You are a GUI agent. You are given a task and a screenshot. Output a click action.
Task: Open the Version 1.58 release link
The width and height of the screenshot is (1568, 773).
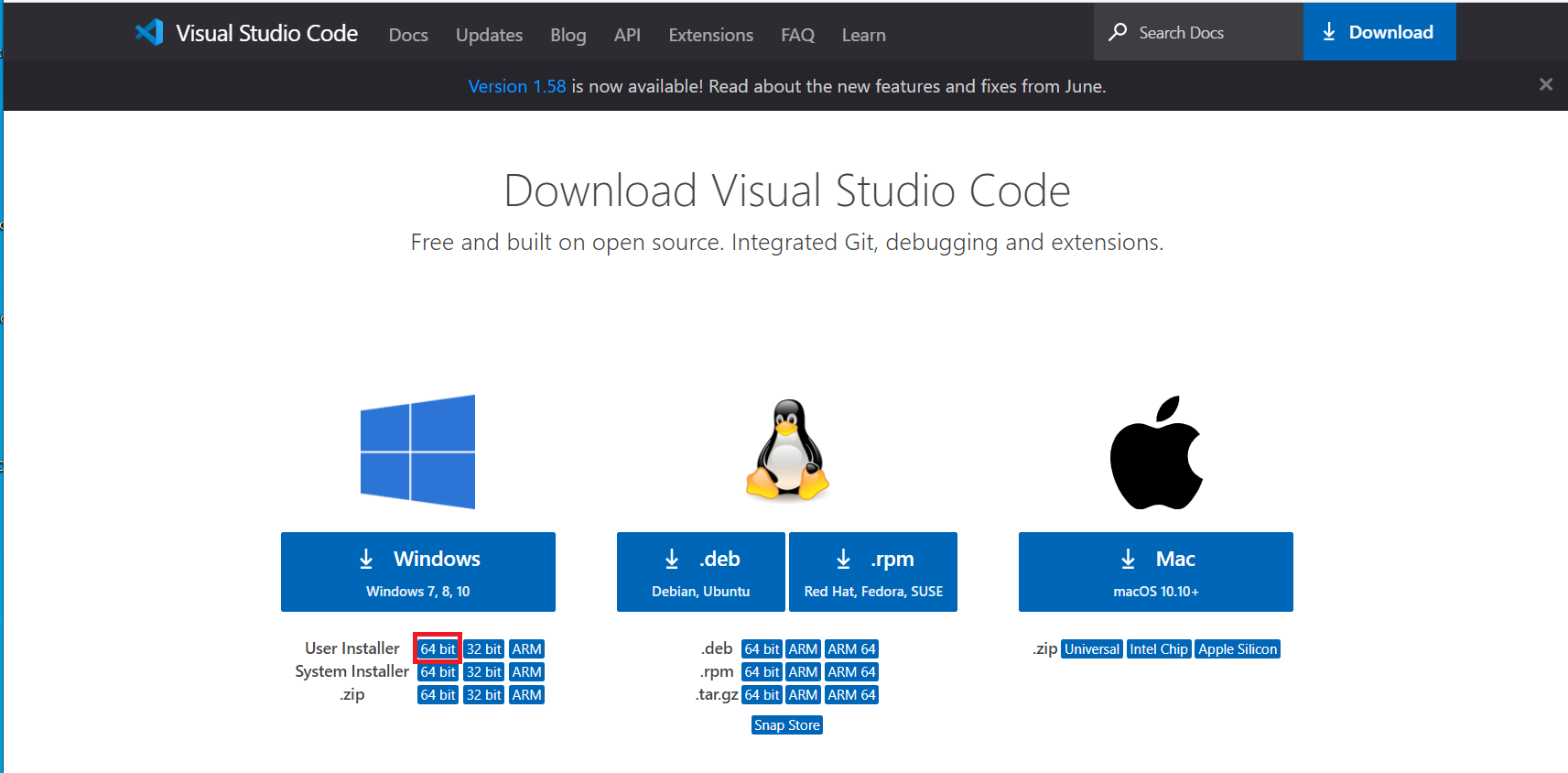pos(517,86)
